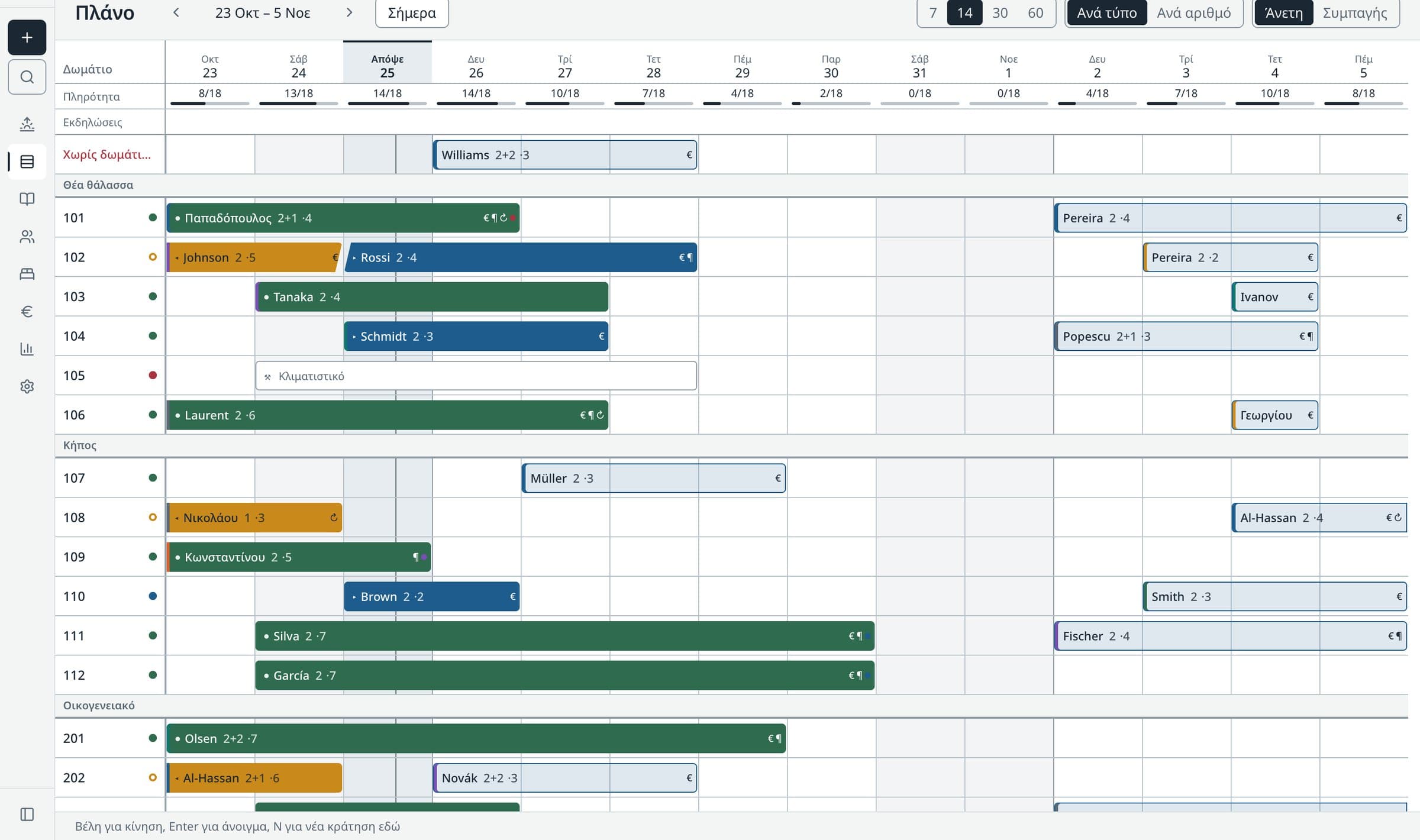Open the Popescu reservation in room 104
This screenshot has height=840, width=1420.
click(1186, 336)
